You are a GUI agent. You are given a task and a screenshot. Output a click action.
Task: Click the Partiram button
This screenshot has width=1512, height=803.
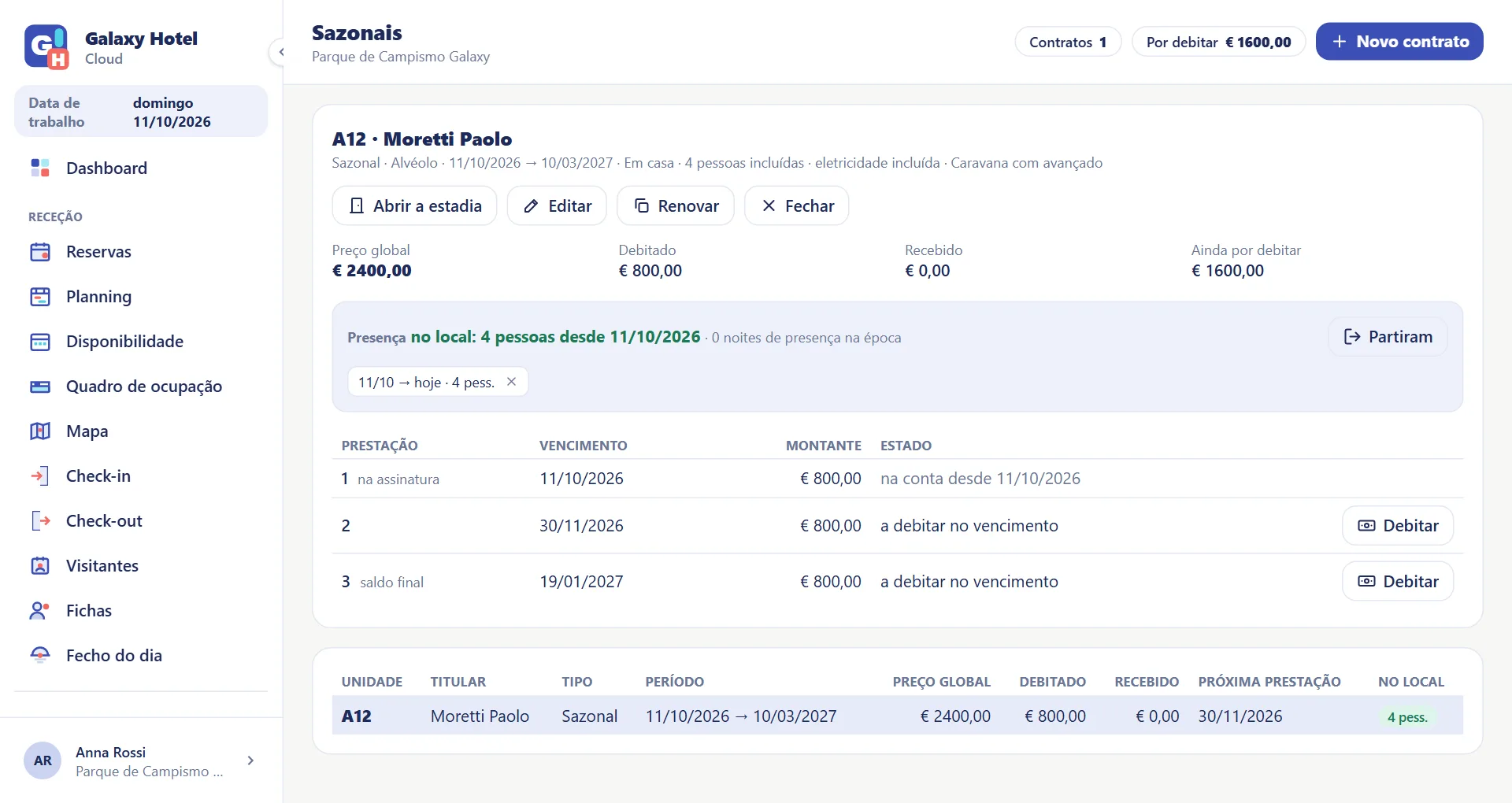(x=1388, y=337)
